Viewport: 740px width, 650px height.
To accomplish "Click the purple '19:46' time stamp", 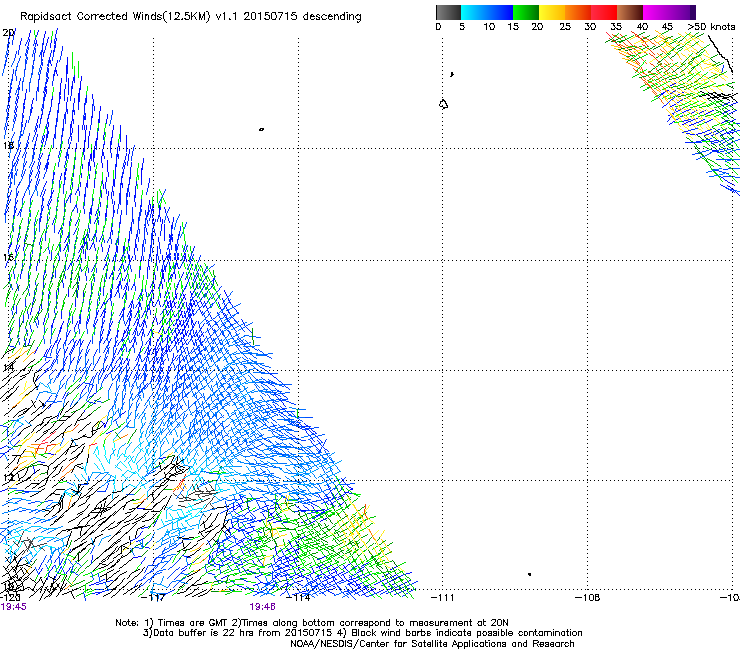I will (262, 607).
